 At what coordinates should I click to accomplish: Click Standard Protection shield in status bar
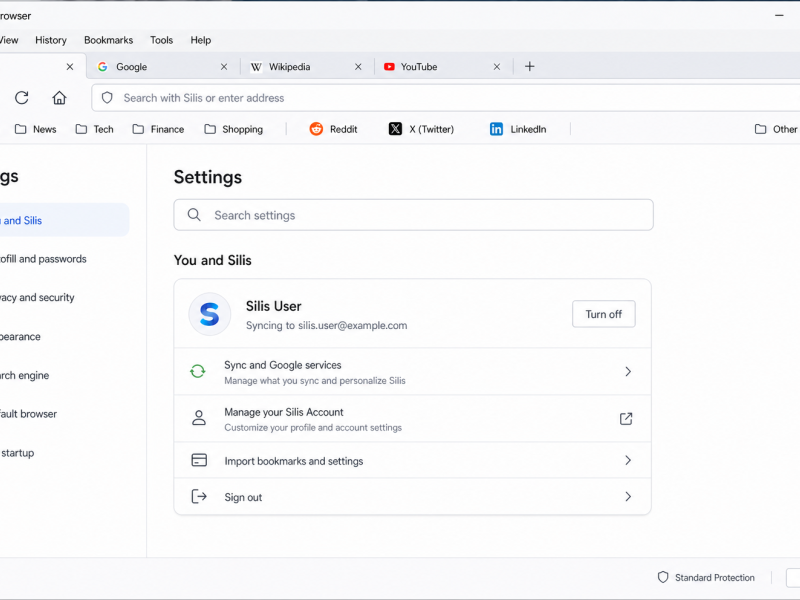pos(663,577)
